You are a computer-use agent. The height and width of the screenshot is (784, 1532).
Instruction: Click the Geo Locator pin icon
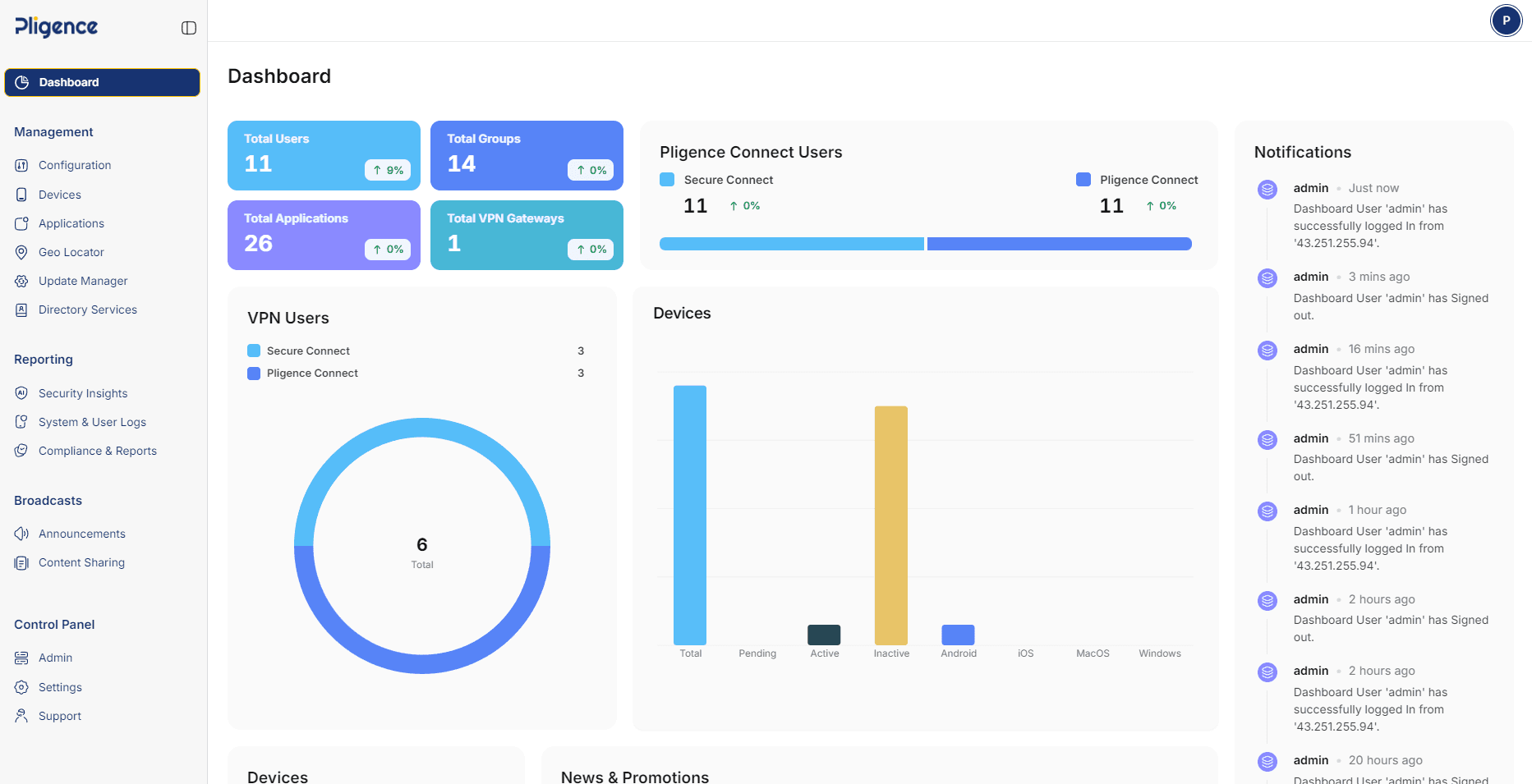(21, 252)
